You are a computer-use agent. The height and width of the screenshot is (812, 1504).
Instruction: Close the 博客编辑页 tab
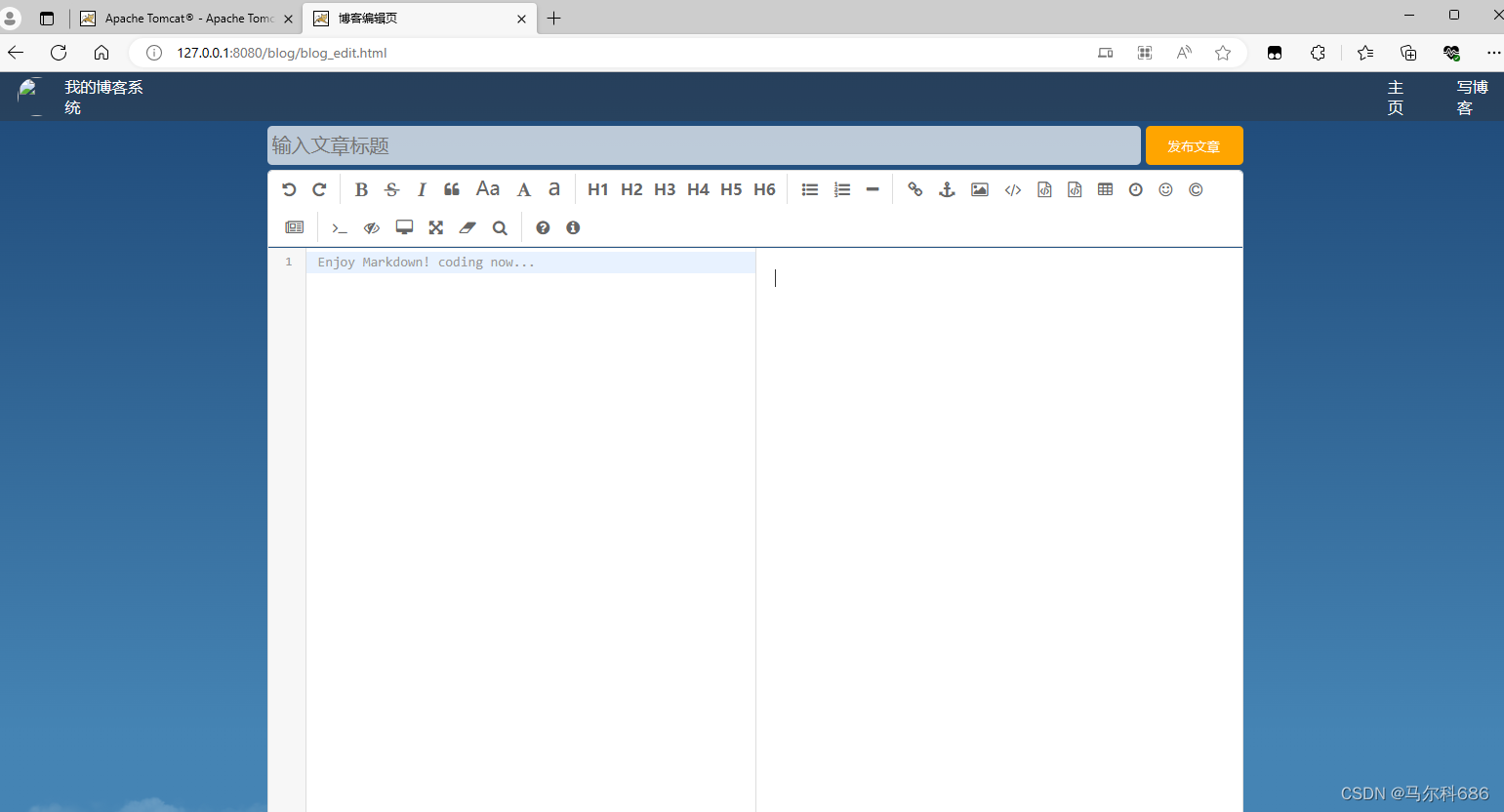(x=521, y=19)
